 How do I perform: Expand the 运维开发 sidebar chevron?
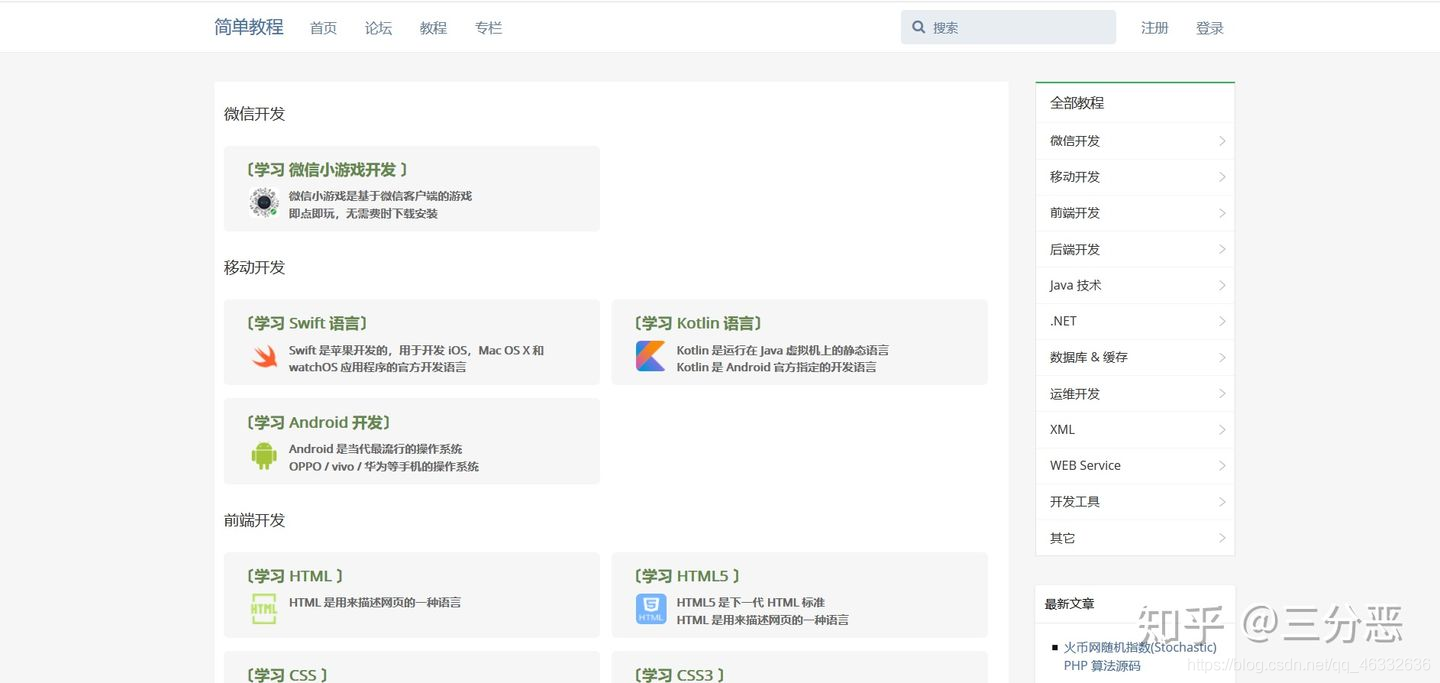tap(1222, 394)
